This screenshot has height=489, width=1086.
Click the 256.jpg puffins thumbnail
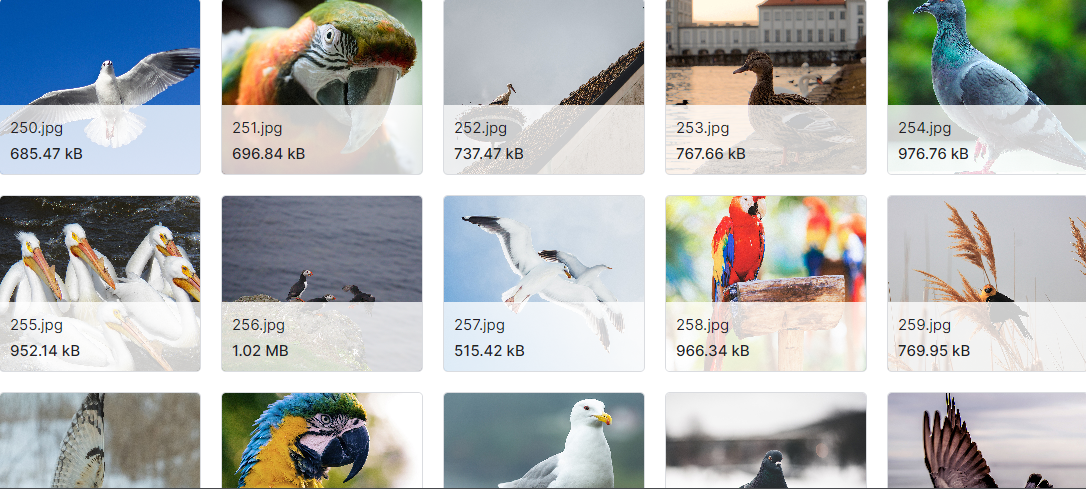click(x=322, y=283)
